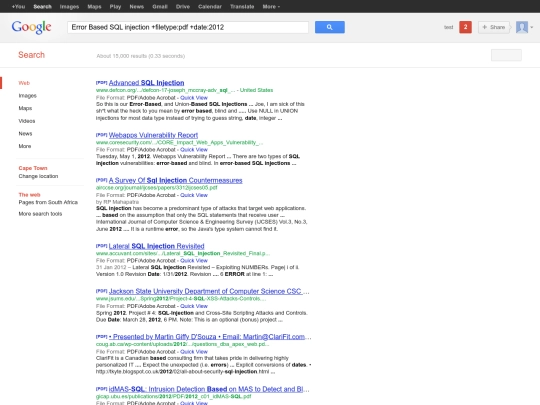Select Maps in the top black bar
The height and width of the screenshot is (405, 540).
(x=94, y=7)
